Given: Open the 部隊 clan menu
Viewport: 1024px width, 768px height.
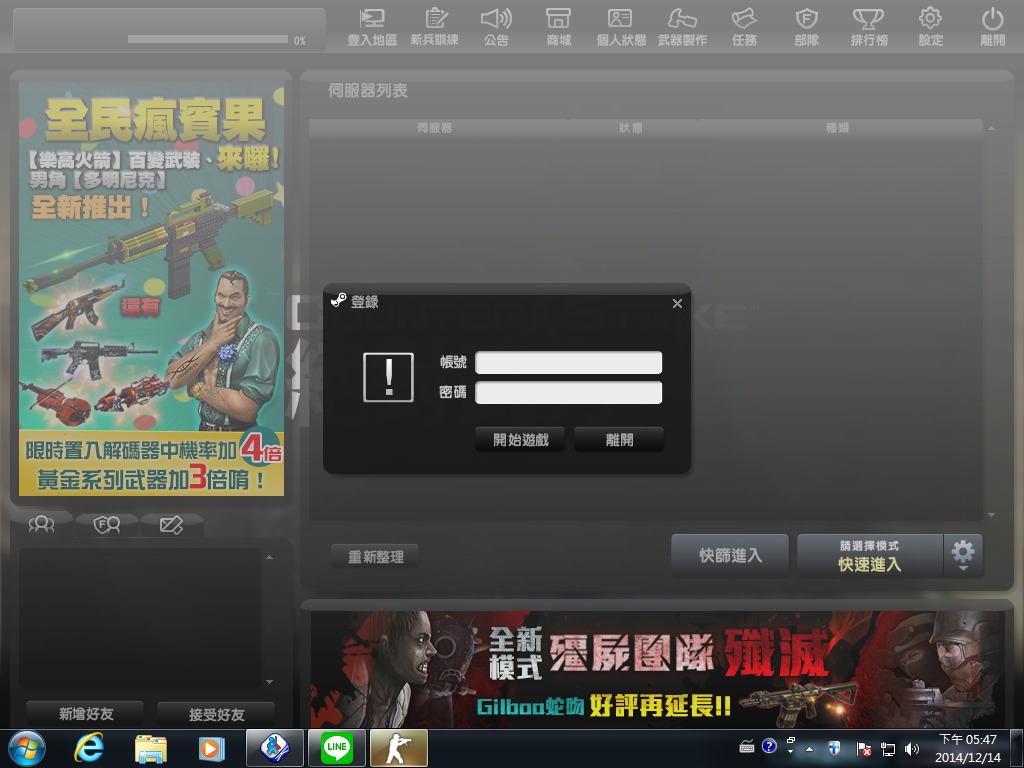Looking at the screenshot, I should (x=807, y=27).
